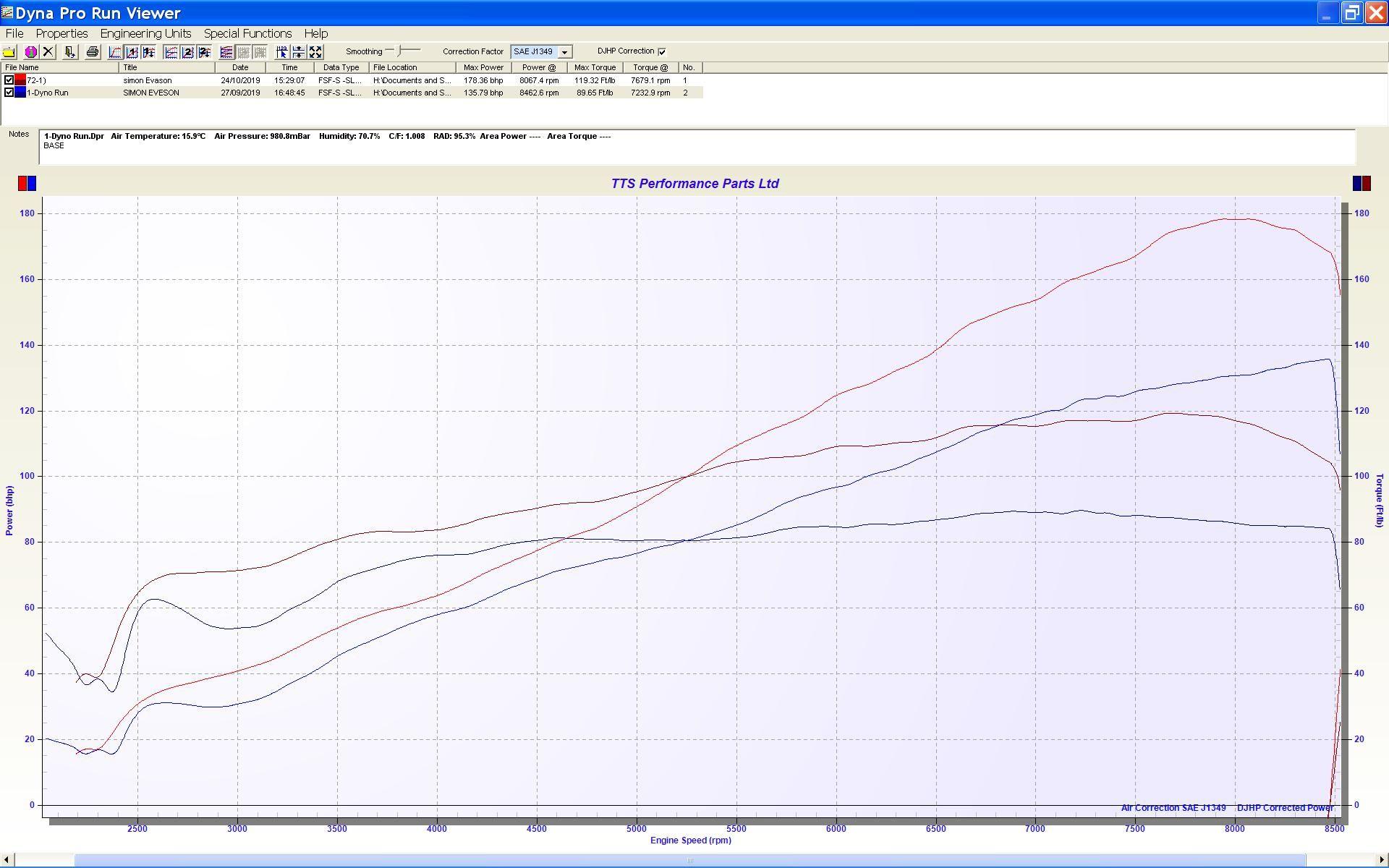Open the Correction Factor SAE J1349 dropdown
Screen dimensions: 1389x868
[x=564, y=52]
